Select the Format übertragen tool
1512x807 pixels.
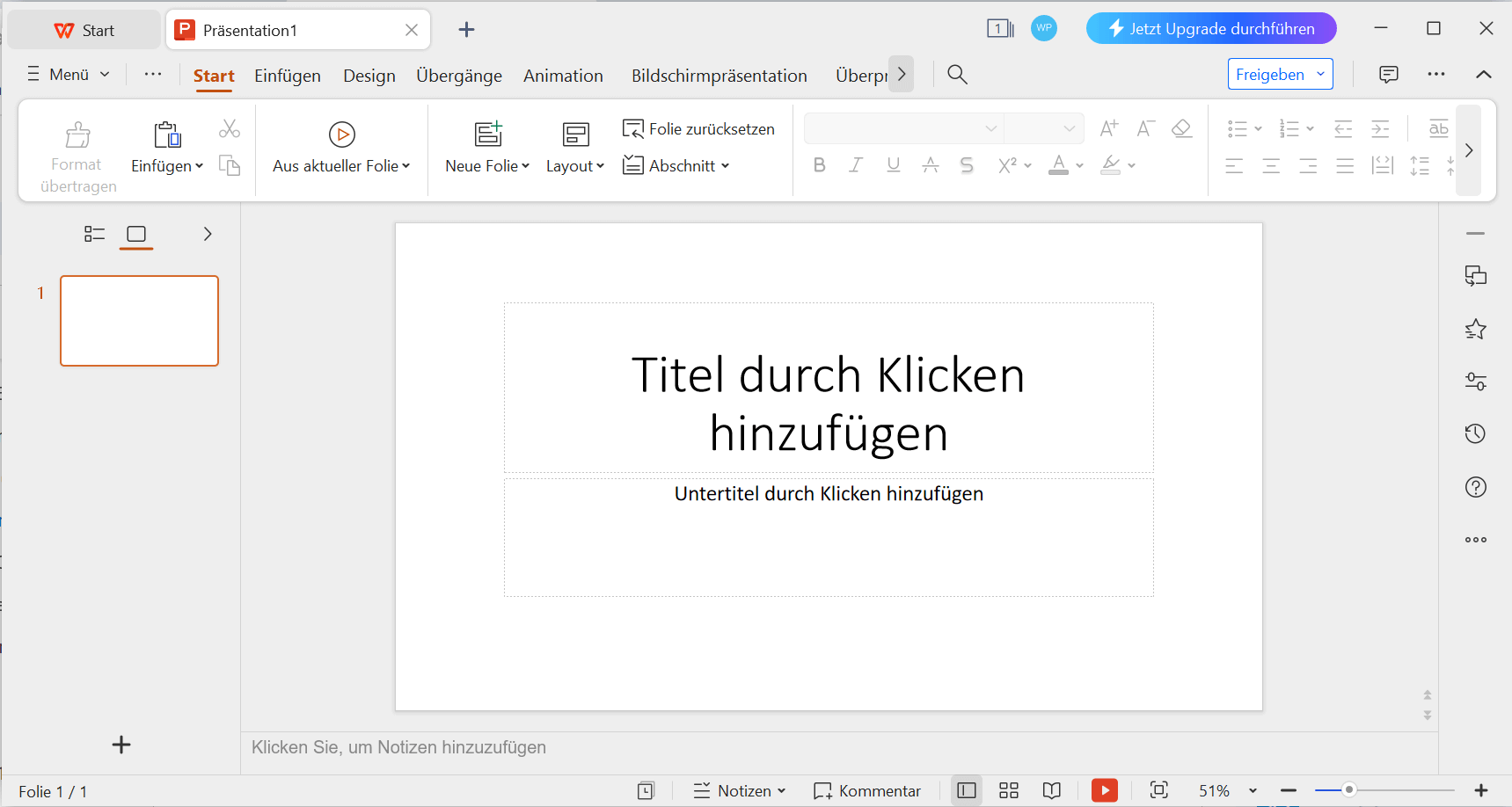pyautogui.click(x=77, y=149)
